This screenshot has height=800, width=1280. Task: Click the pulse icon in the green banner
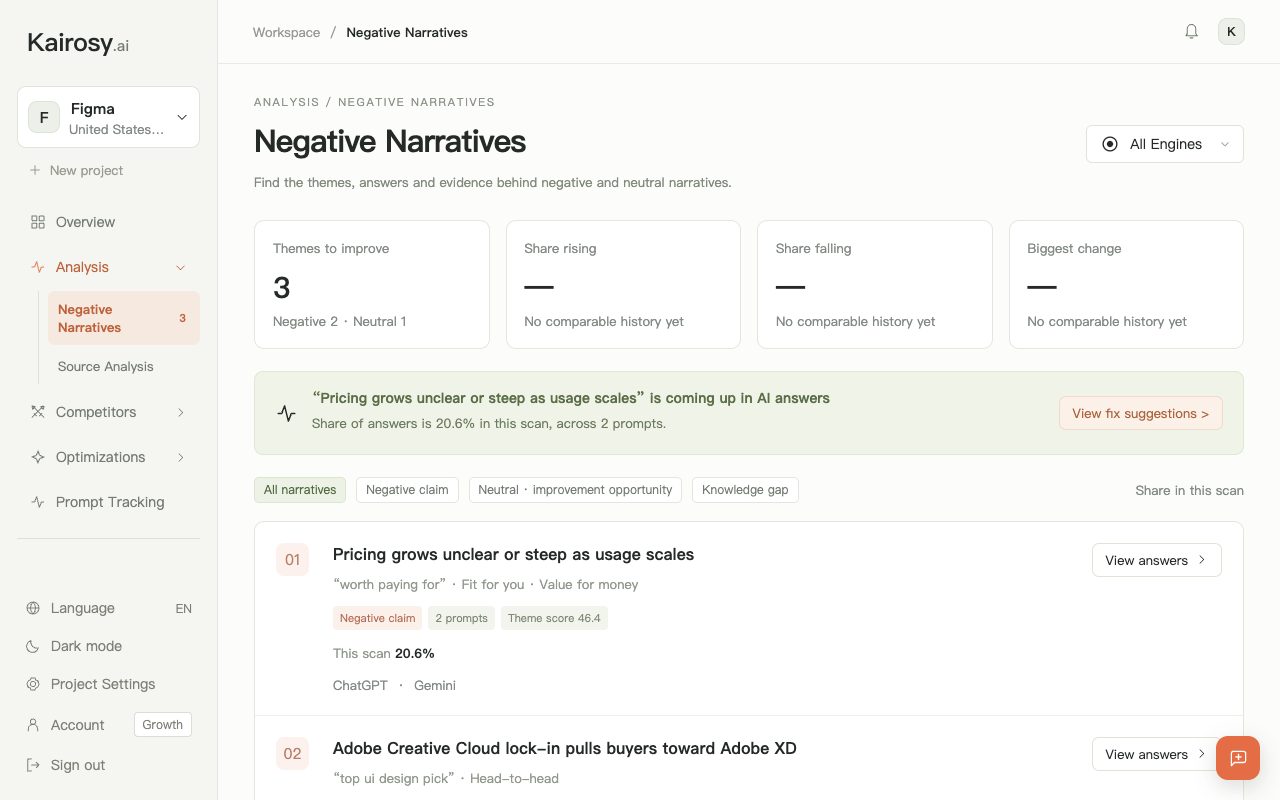pyautogui.click(x=287, y=413)
